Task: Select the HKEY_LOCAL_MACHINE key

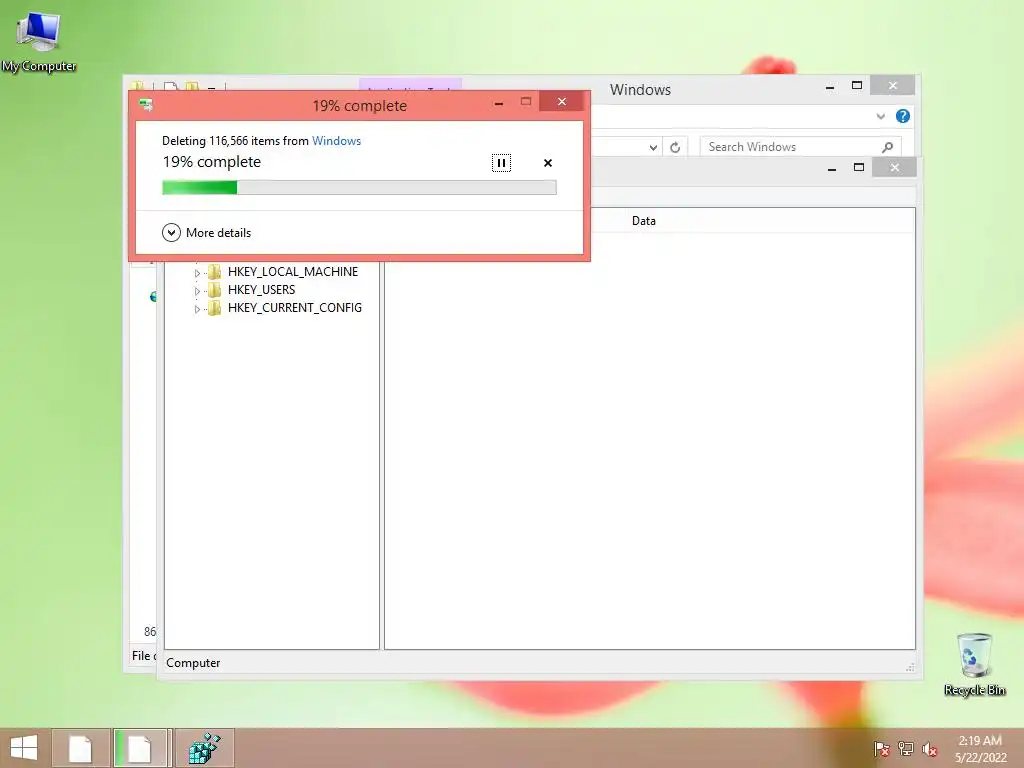Action: pyautogui.click(x=293, y=272)
